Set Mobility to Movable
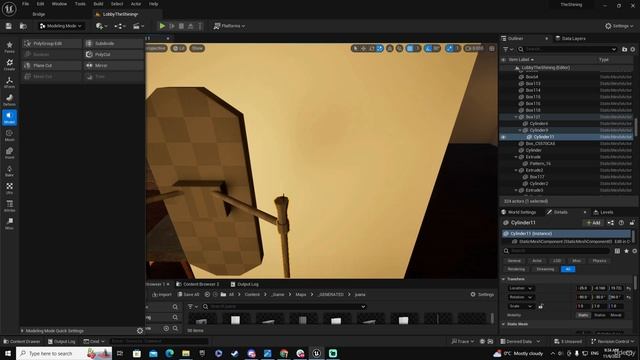 (x=616, y=315)
